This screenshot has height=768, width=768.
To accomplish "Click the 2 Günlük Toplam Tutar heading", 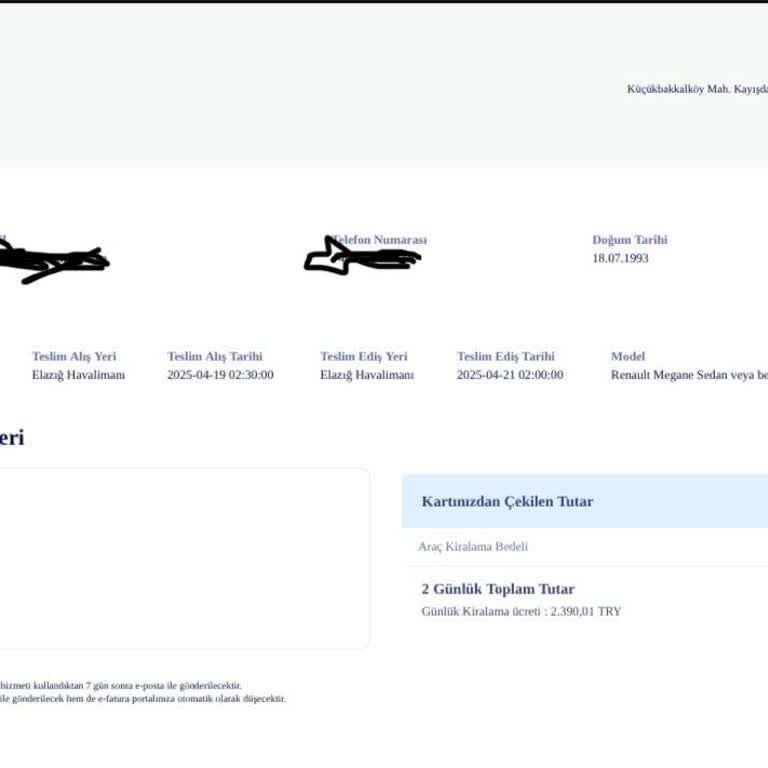I will click(x=498, y=589).
